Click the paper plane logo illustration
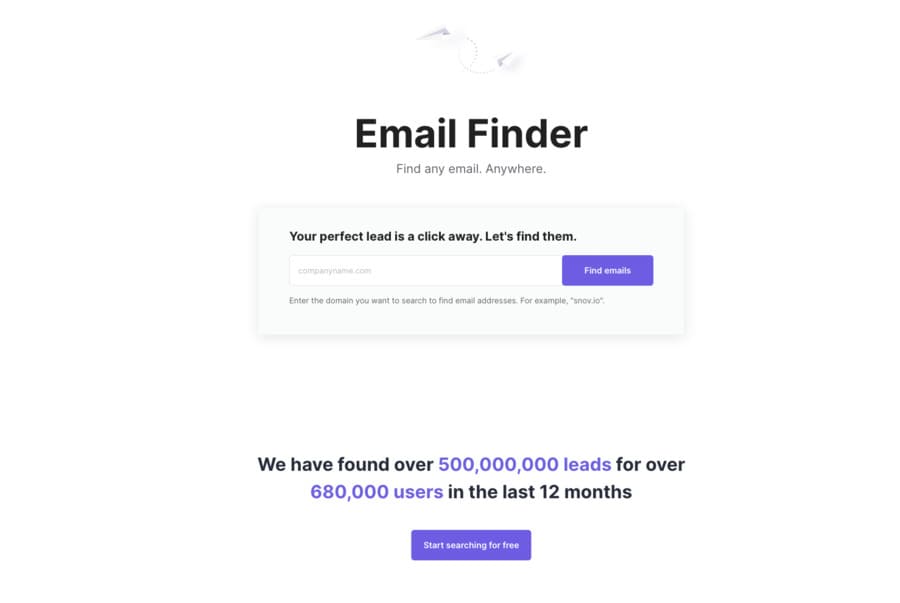Viewport: 900px width, 603px height. click(470, 48)
